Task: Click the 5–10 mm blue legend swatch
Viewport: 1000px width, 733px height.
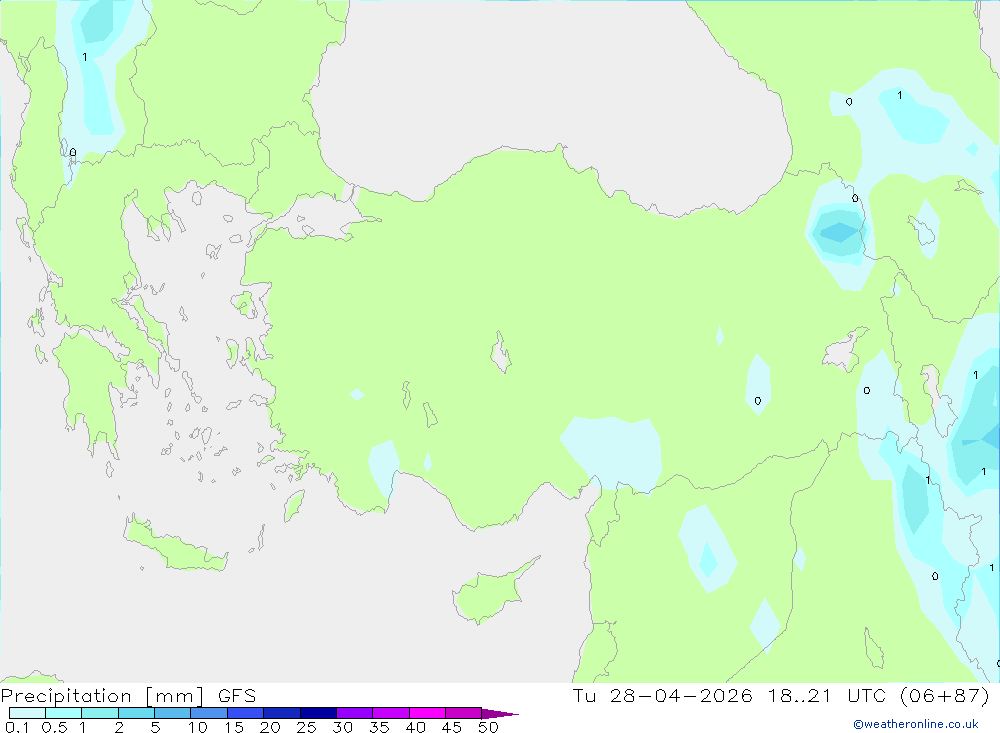Action: click(173, 713)
